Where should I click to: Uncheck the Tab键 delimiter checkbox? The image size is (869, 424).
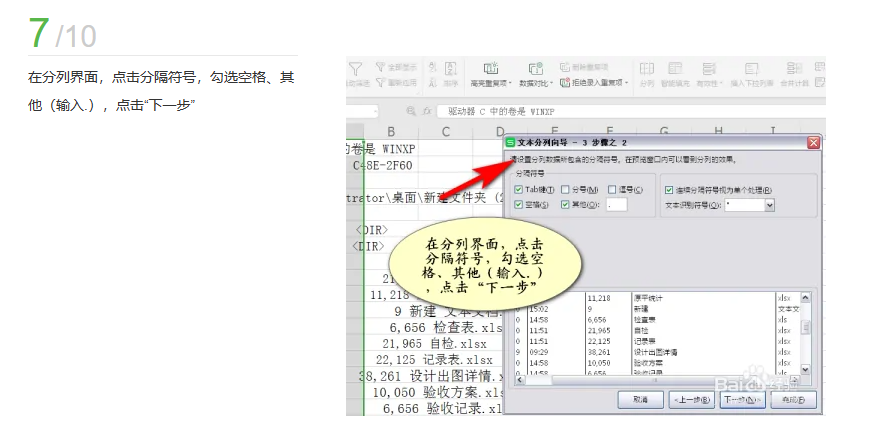tap(518, 189)
